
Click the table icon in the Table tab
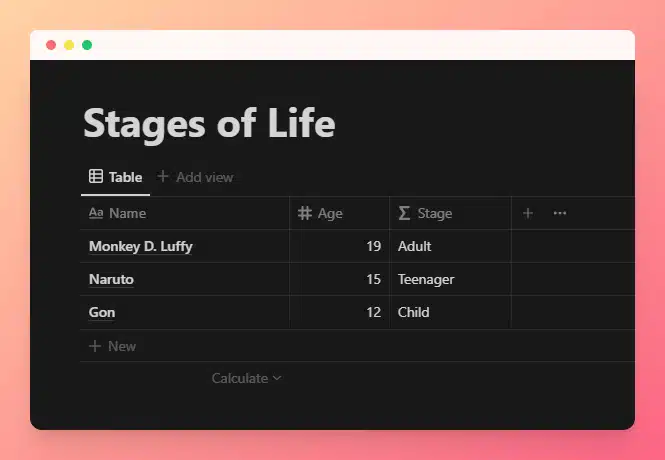coord(96,177)
